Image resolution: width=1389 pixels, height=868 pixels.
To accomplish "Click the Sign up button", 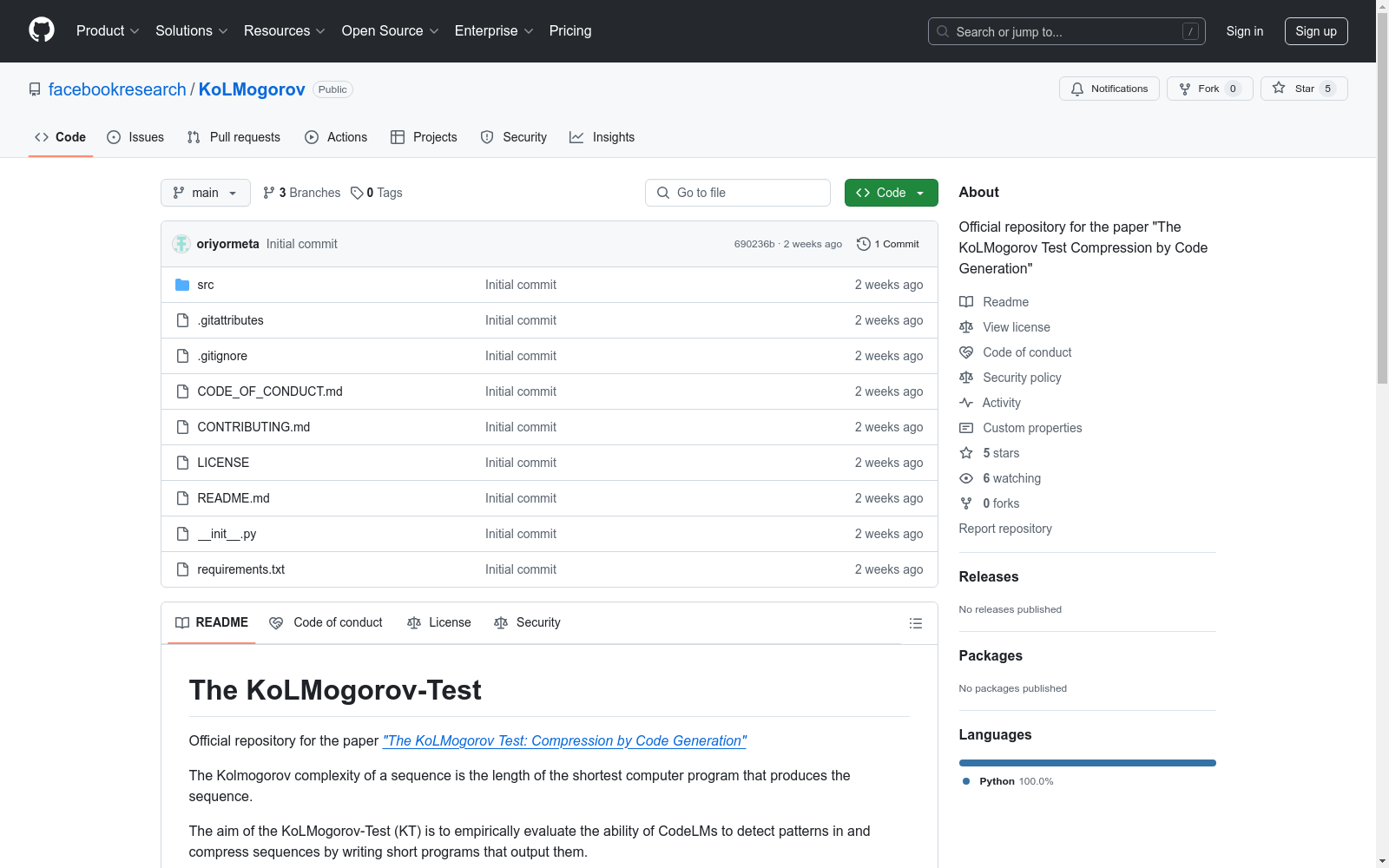I will (x=1316, y=31).
